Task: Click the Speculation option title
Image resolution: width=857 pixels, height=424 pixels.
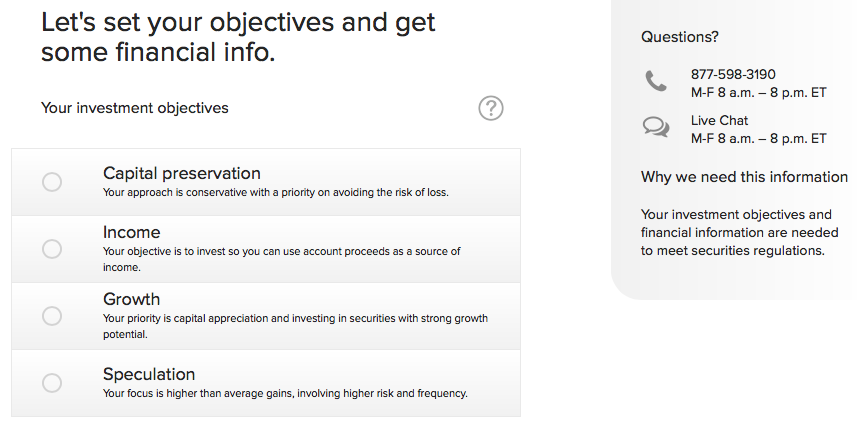Action: coord(149,374)
